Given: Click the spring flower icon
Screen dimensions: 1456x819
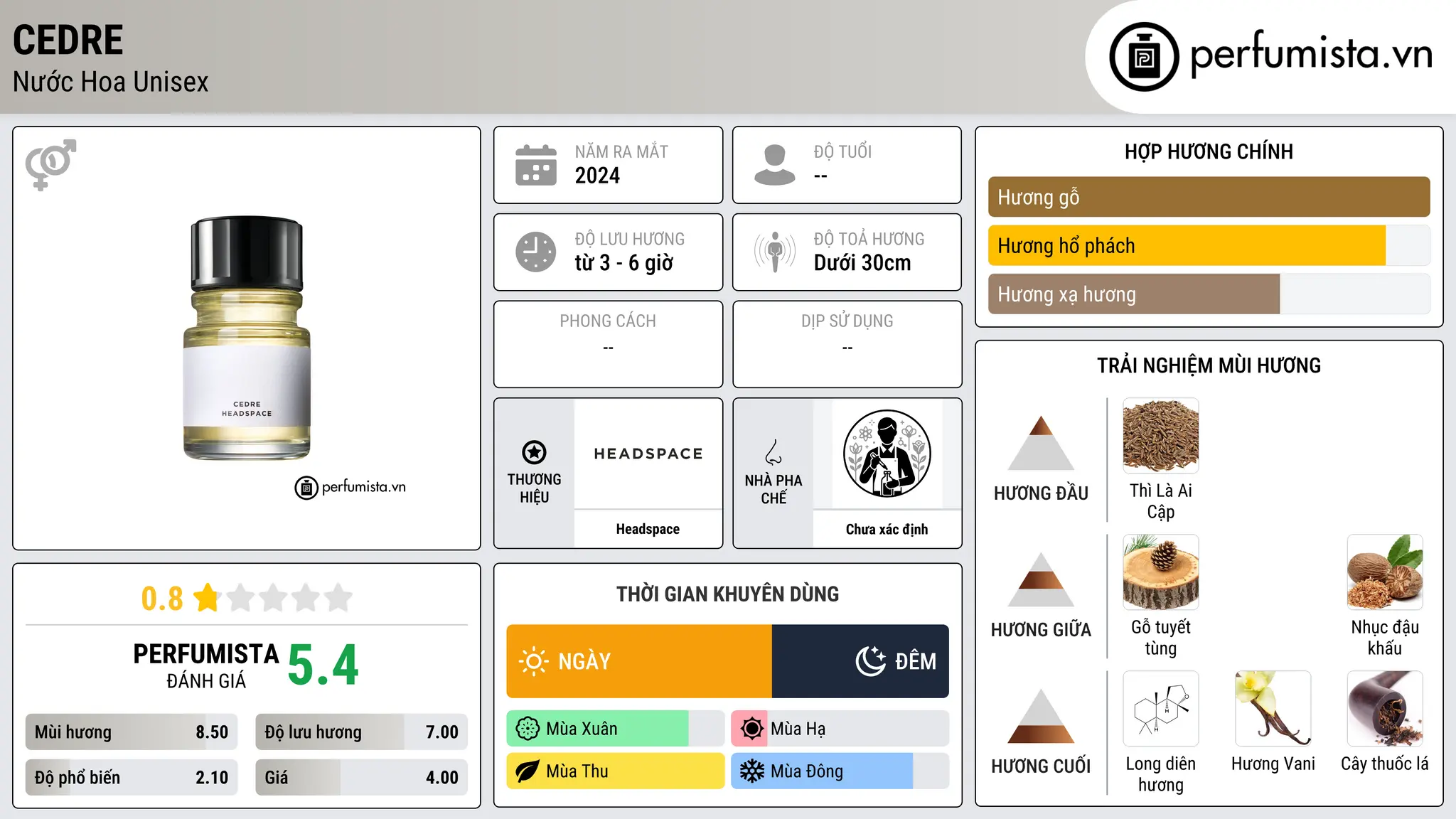Looking at the screenshot, I should click(528, 729).
